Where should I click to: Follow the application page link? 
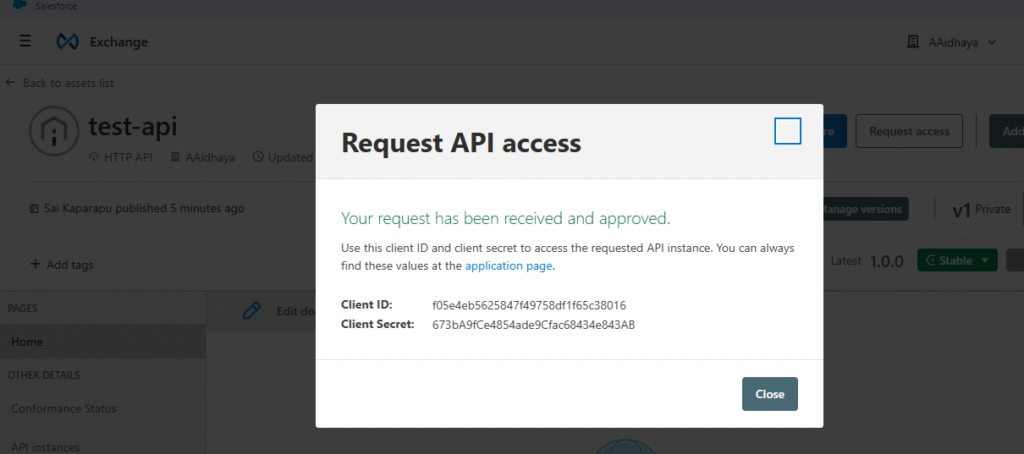click(509, 266)
